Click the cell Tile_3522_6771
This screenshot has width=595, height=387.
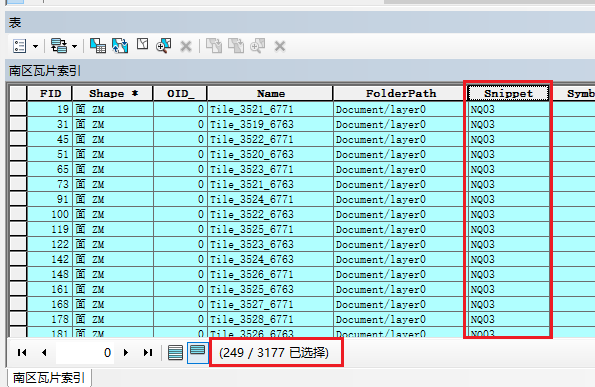pos(270,139)
